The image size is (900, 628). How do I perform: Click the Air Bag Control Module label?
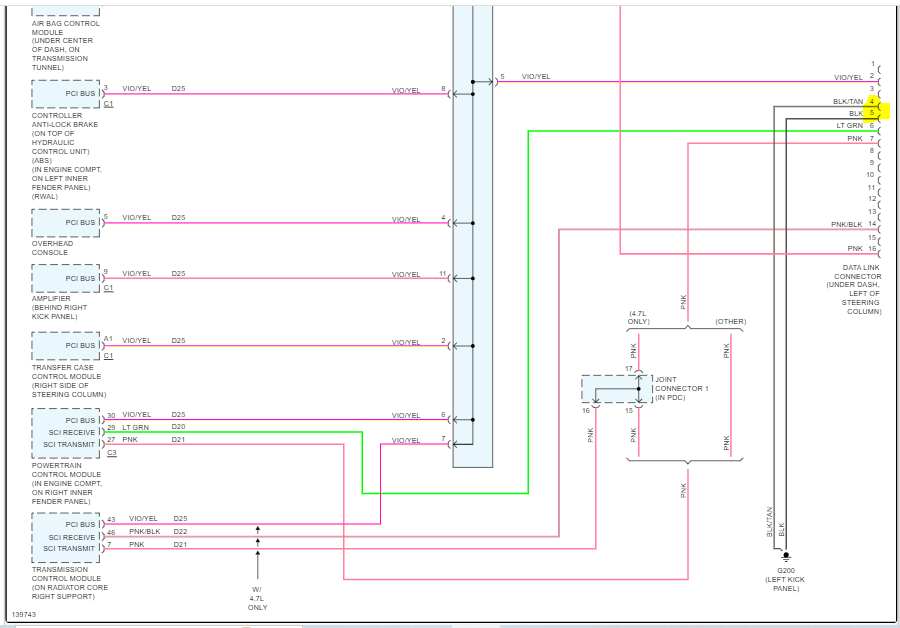coord(65,45)
